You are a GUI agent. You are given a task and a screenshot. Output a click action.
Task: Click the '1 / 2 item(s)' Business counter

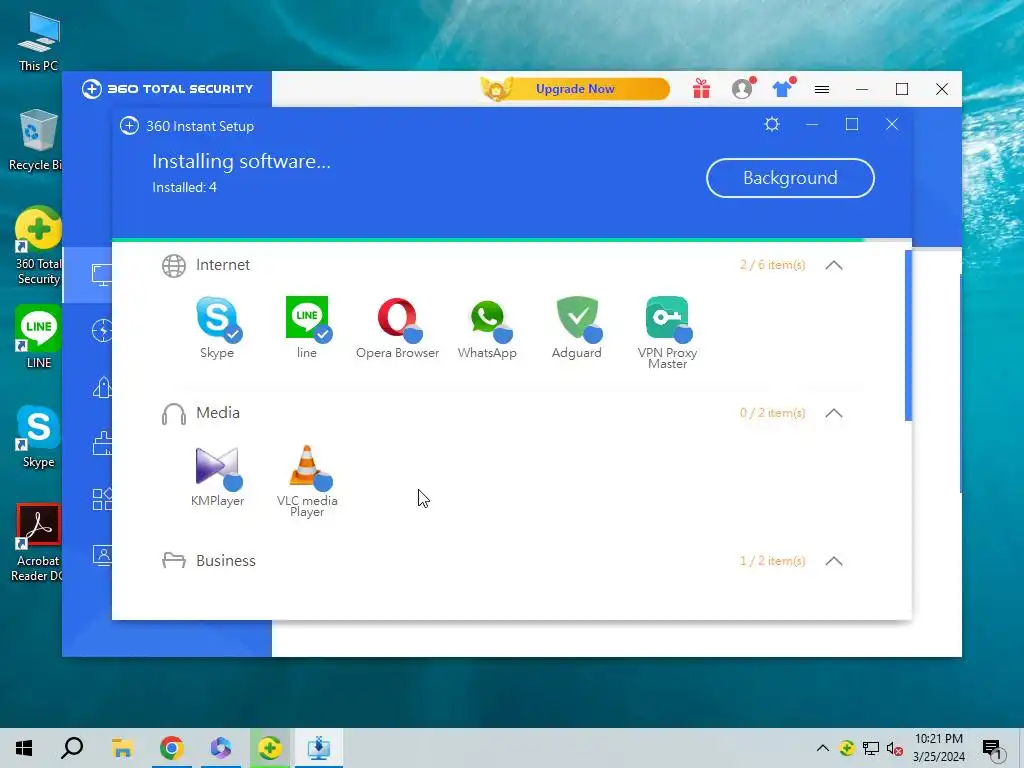pos(773,562)
